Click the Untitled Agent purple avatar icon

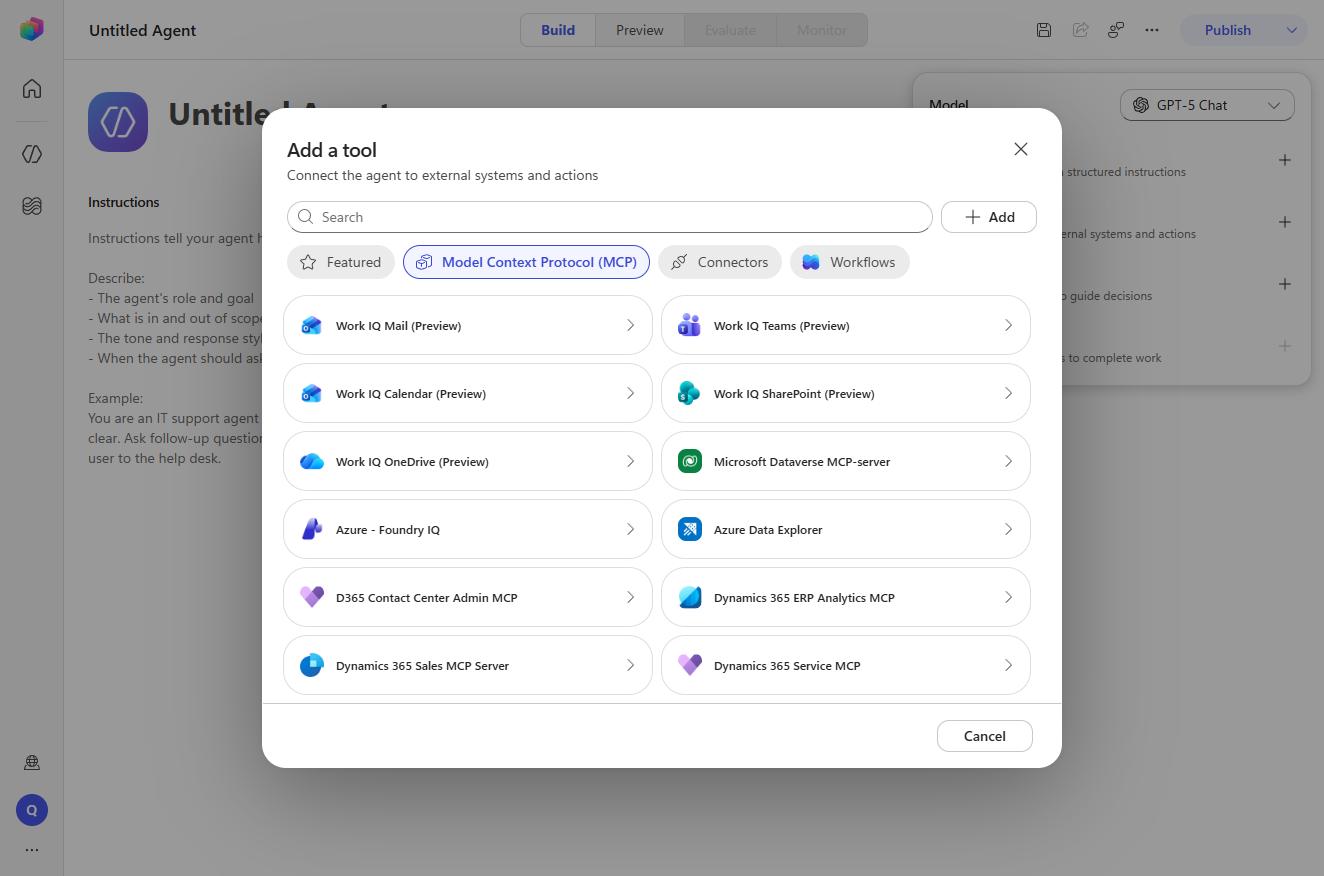point(118,122)
